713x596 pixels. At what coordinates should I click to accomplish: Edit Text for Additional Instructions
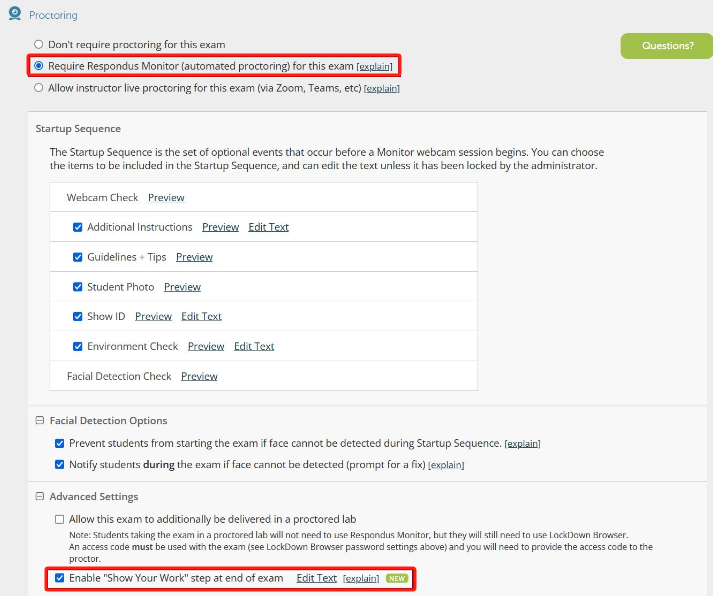pyautogui.click(x=269, y=227)
